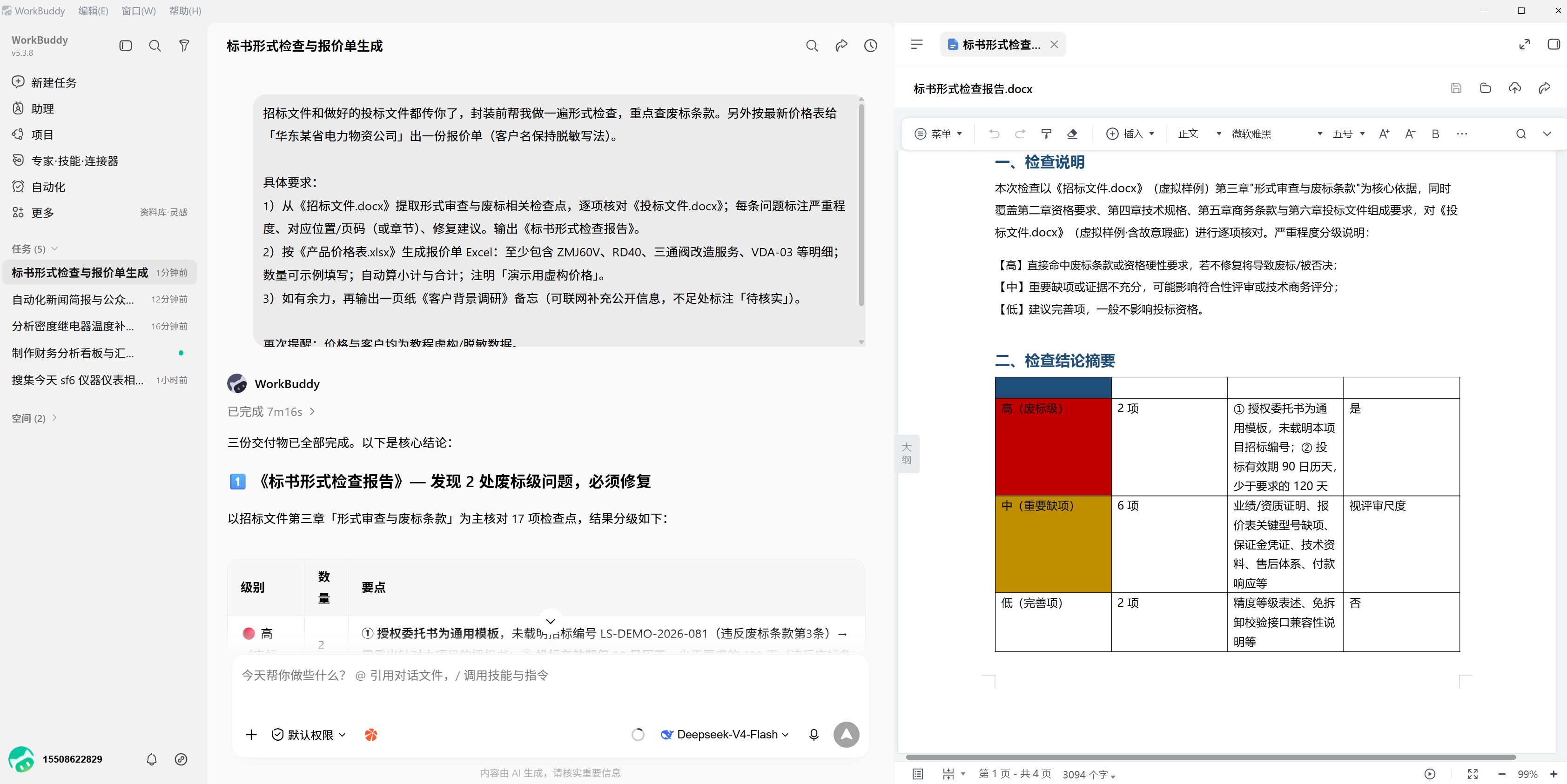Expand the 已完成 7m16s details
This screenshot has width=1567, height=784.
pos(271,412)
